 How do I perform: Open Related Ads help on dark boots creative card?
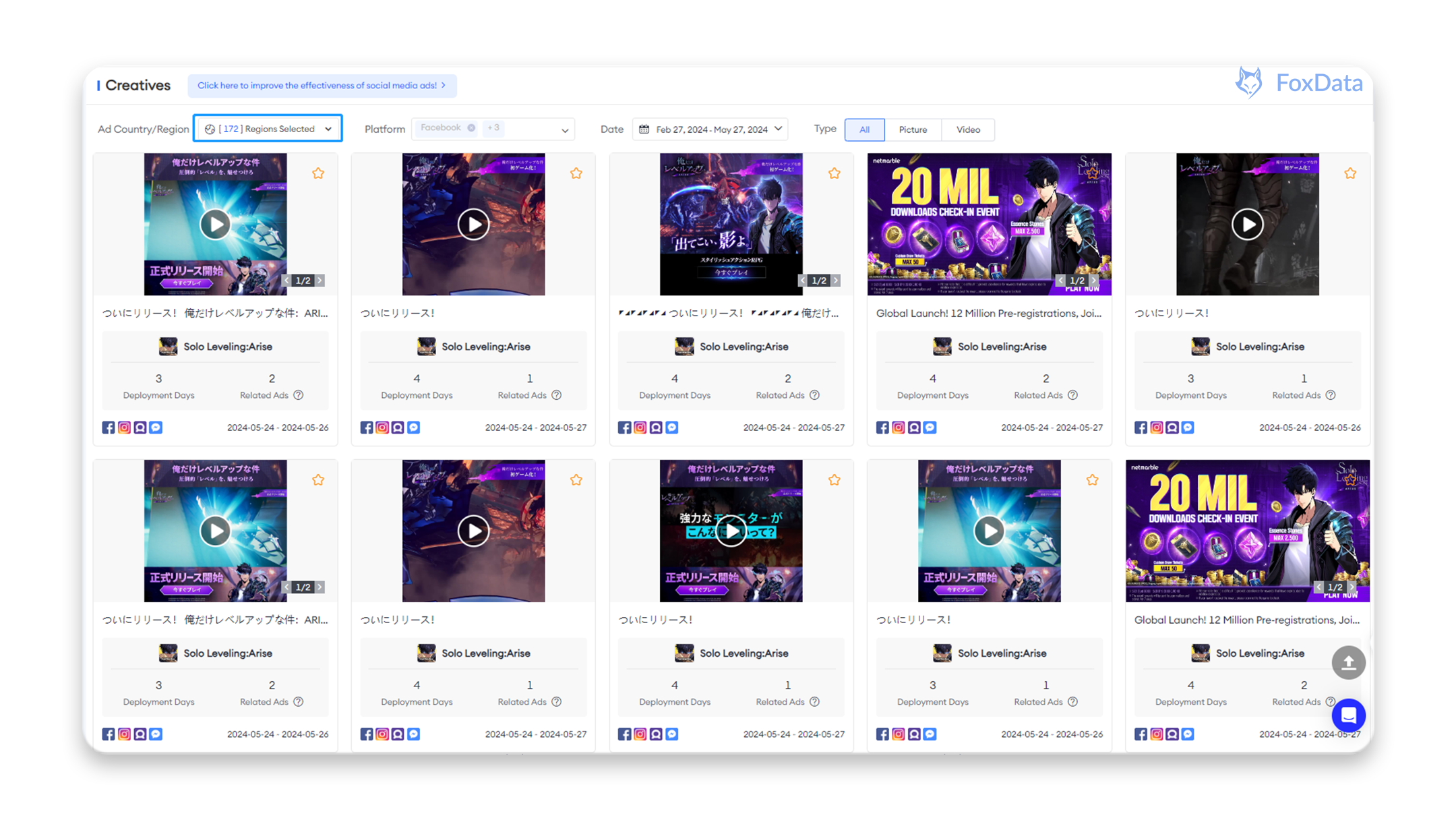click(1331, 395)
